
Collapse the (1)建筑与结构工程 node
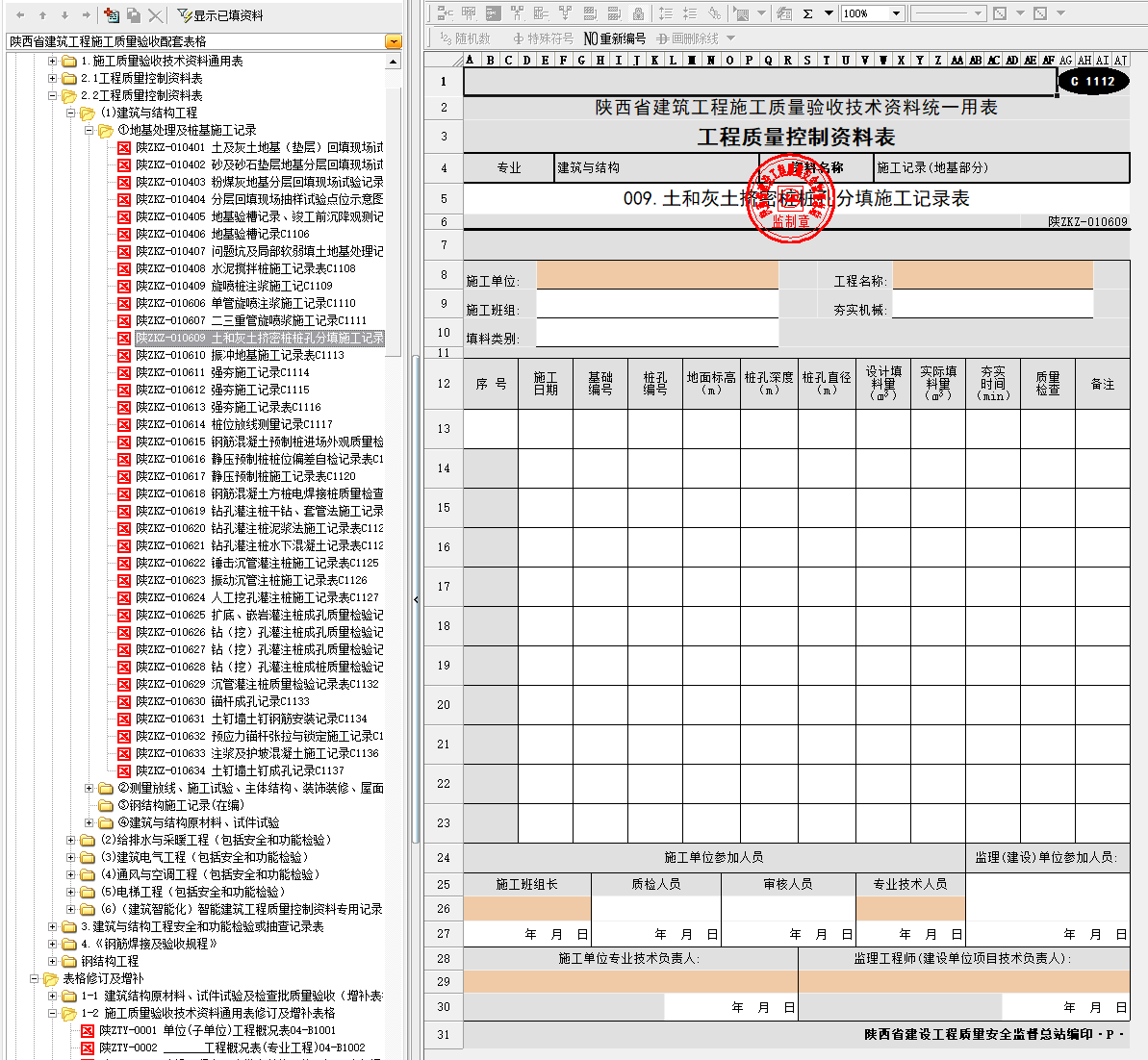[x=70, y=113]
